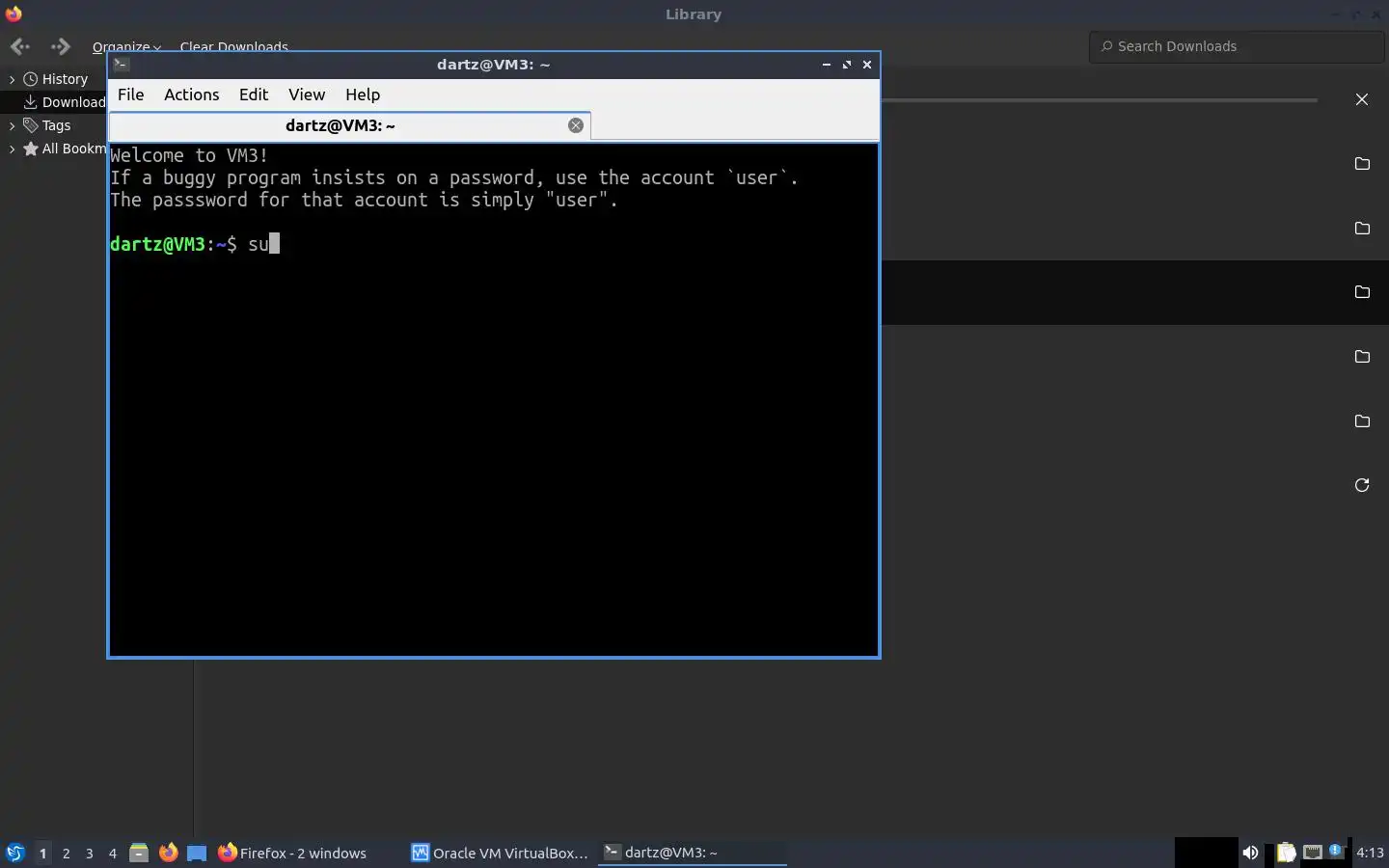Open the network connection tray icon

click(1312, 853)
